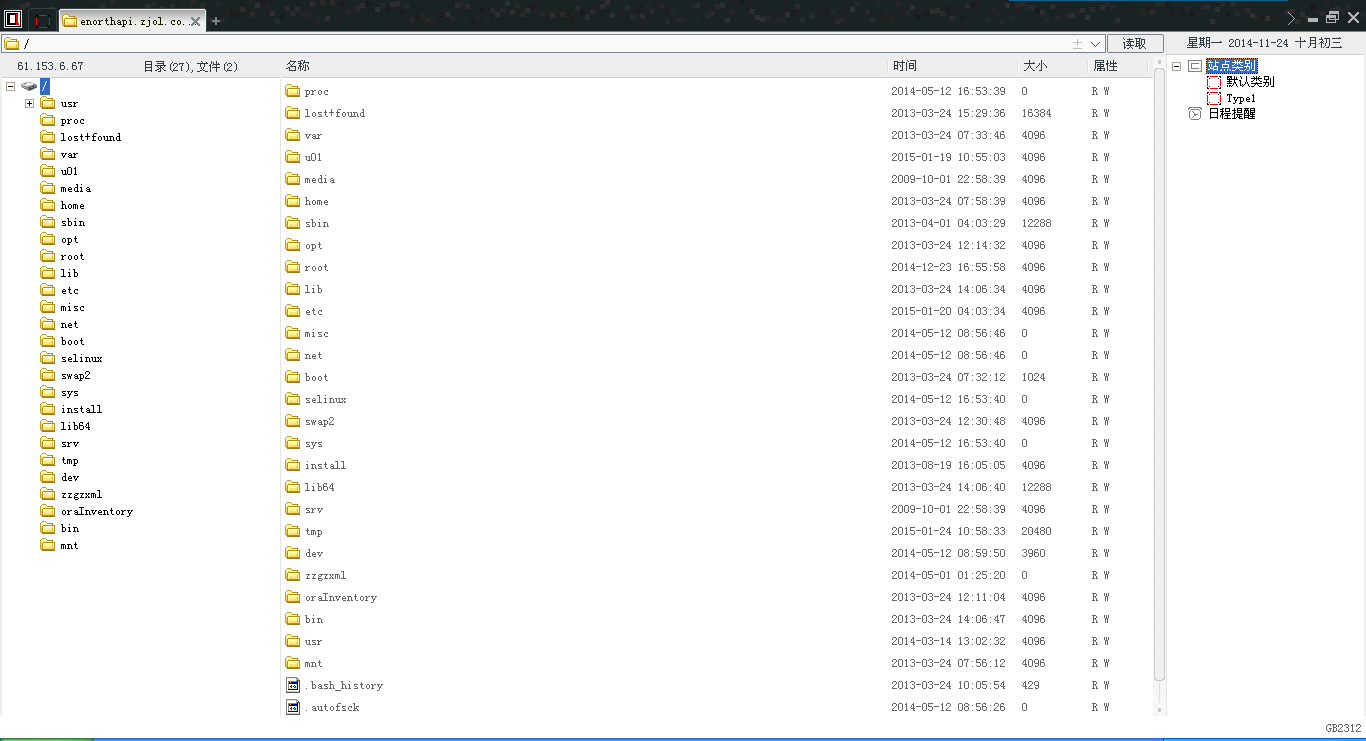Click the red icon beside 默认类别
This screenshot has height=741, width=1366.
click(x=1214, y=82)
